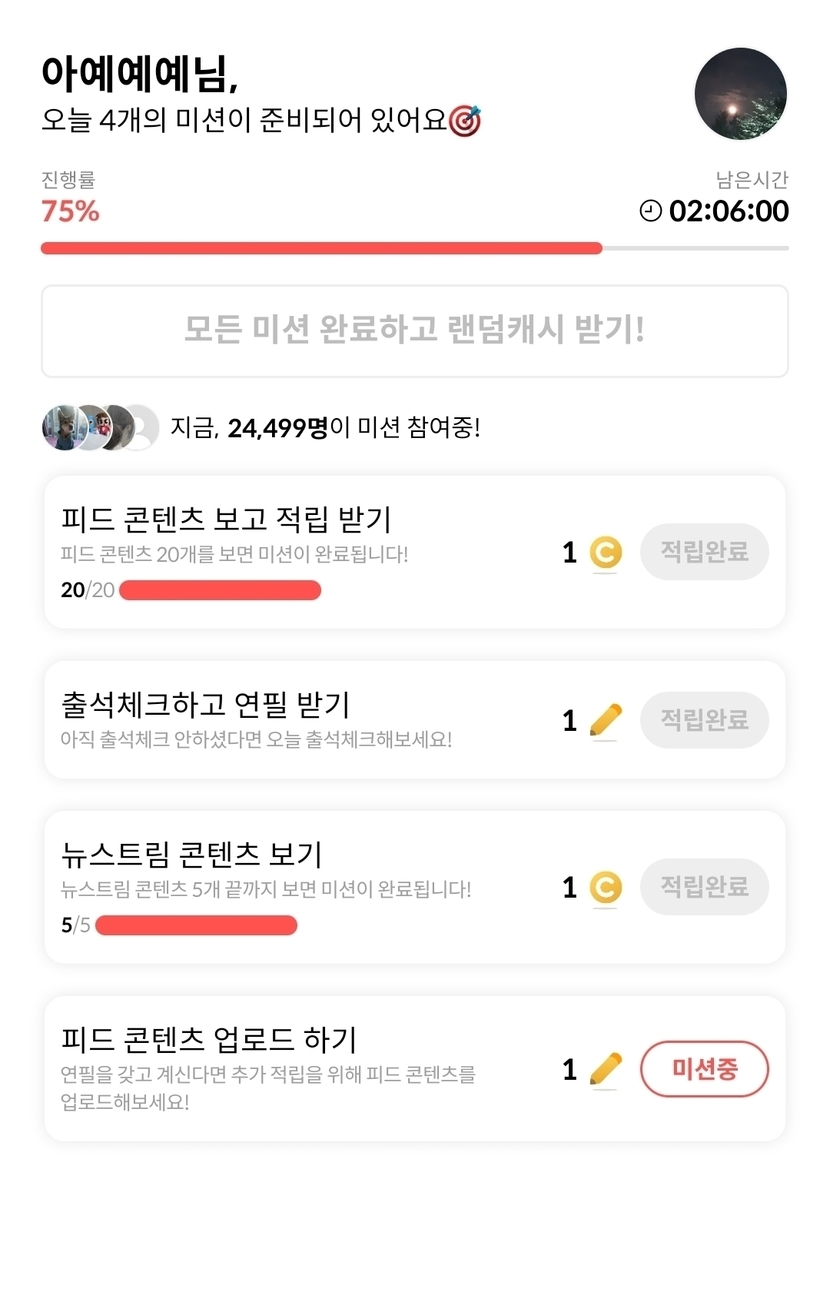
Task: Open the 출석체크하고 연필 받기 mission title
Action: click(206, 704)
